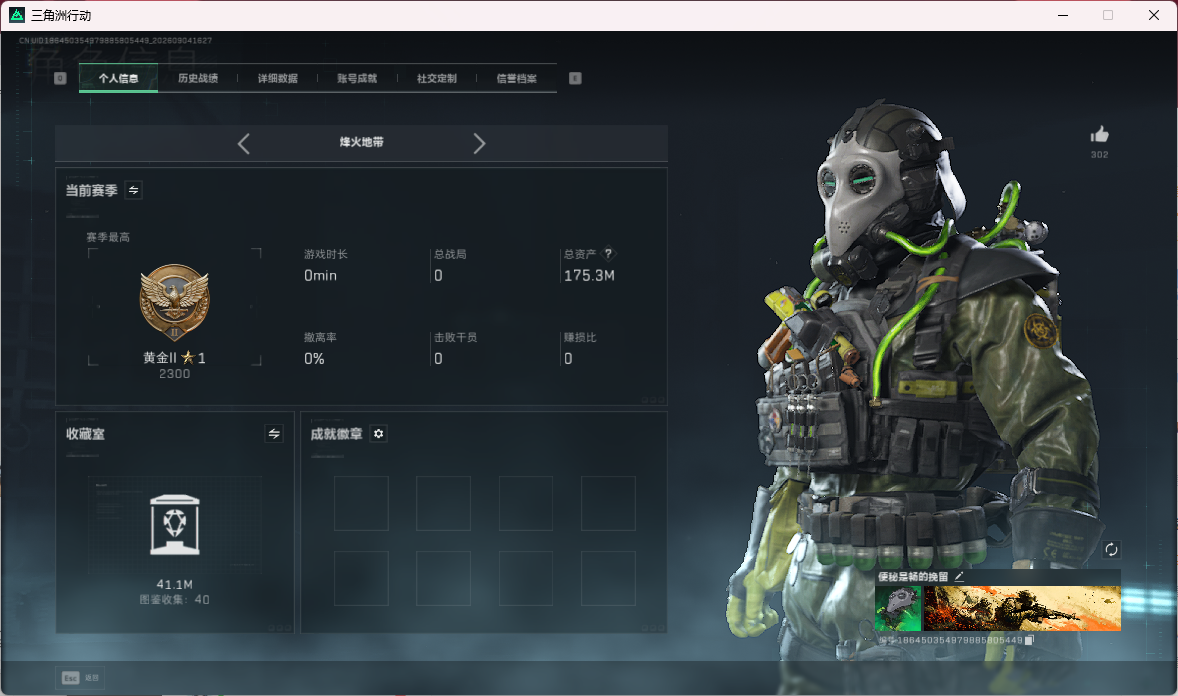Screen dimensions: 1178x696
Task: Click the 撤离率 value 0%
Action: 314,359
